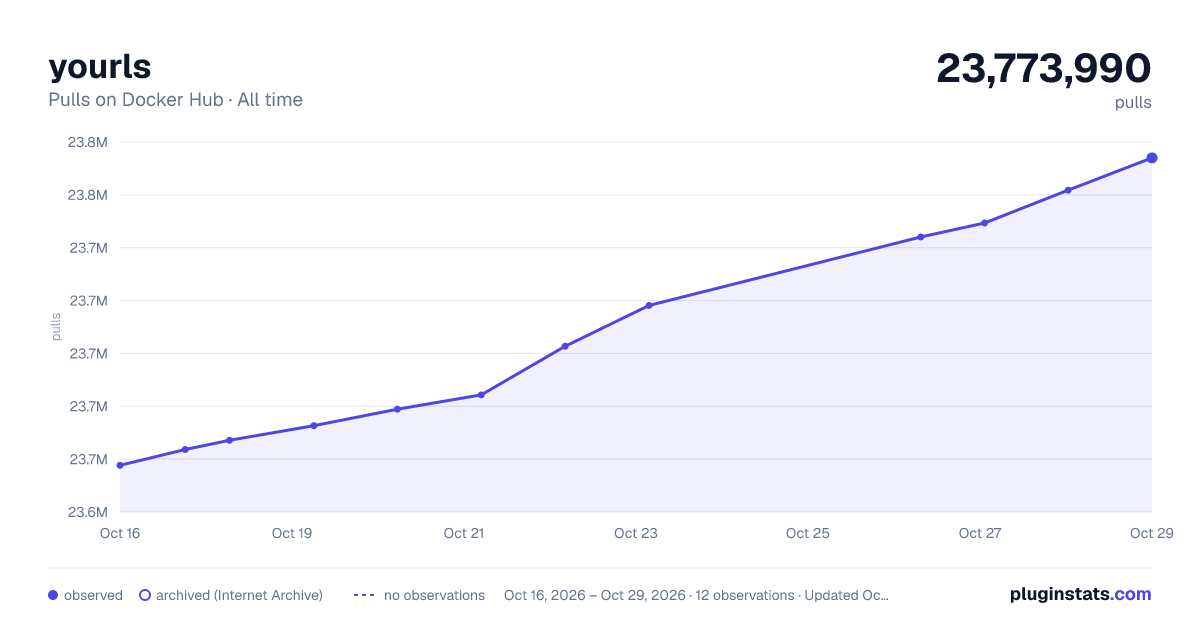The height and width of the screenshot is (630, 1200).
Task: Click the 'Oct 27' x-axis label
Action: point(980,533)
